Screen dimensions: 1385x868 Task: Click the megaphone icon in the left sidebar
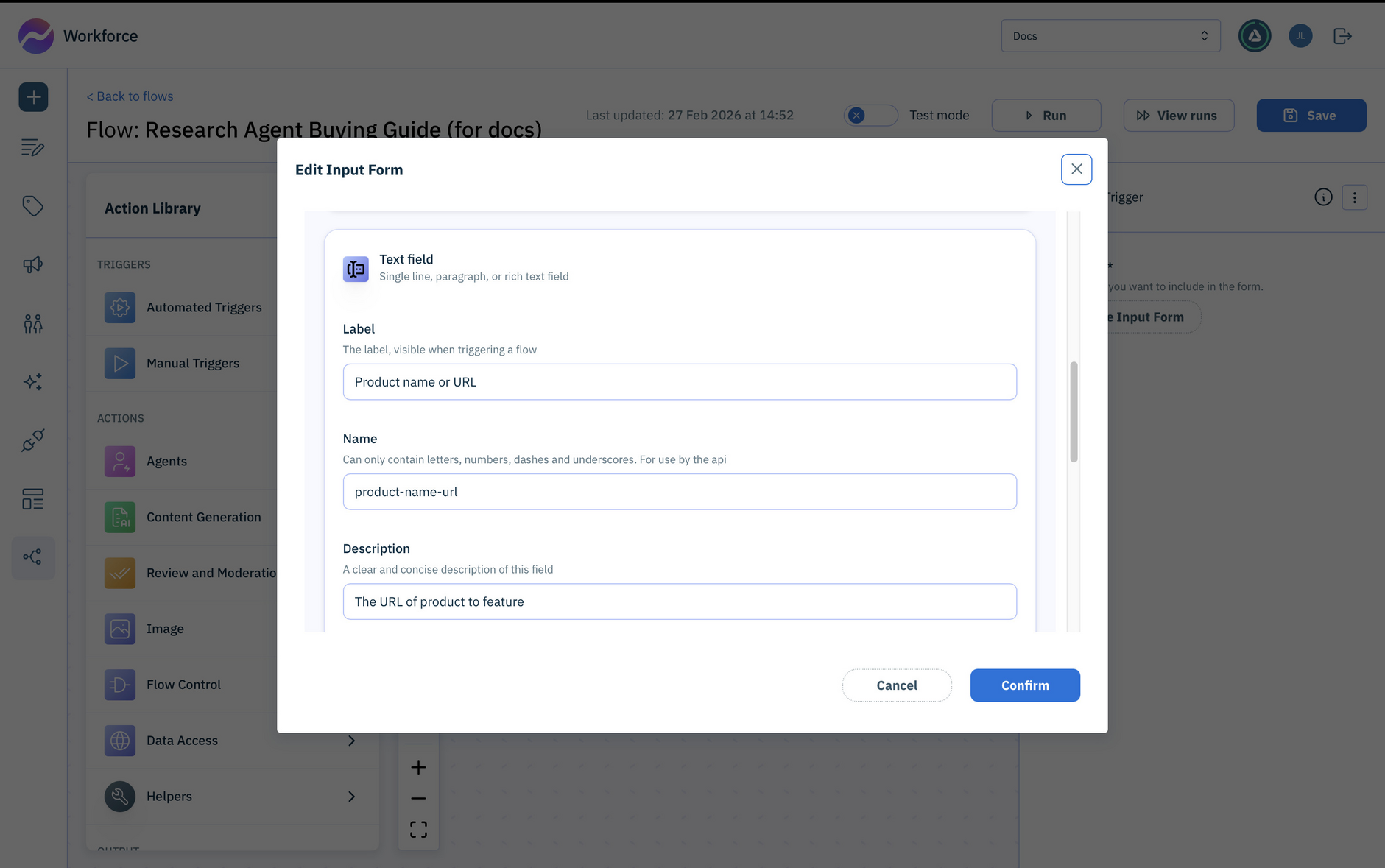(x=33, y=264)
